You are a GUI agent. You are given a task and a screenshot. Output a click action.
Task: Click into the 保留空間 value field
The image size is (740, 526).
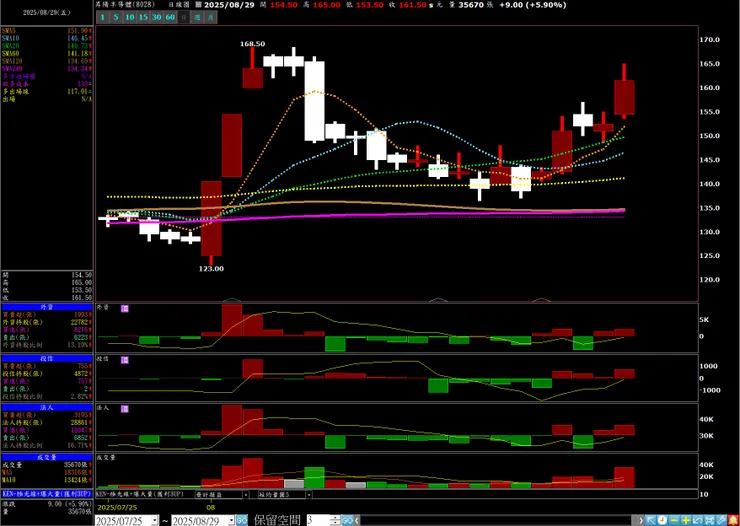pyautogui.click(x=320, y=520)
